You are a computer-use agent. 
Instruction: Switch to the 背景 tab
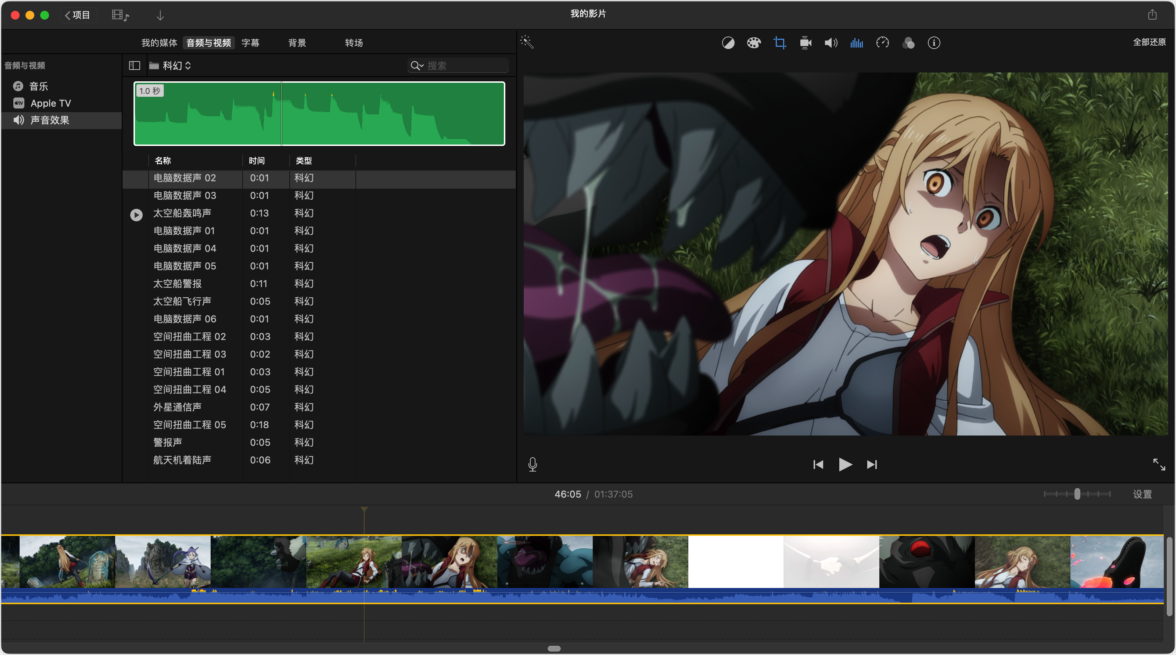[297, 43]
